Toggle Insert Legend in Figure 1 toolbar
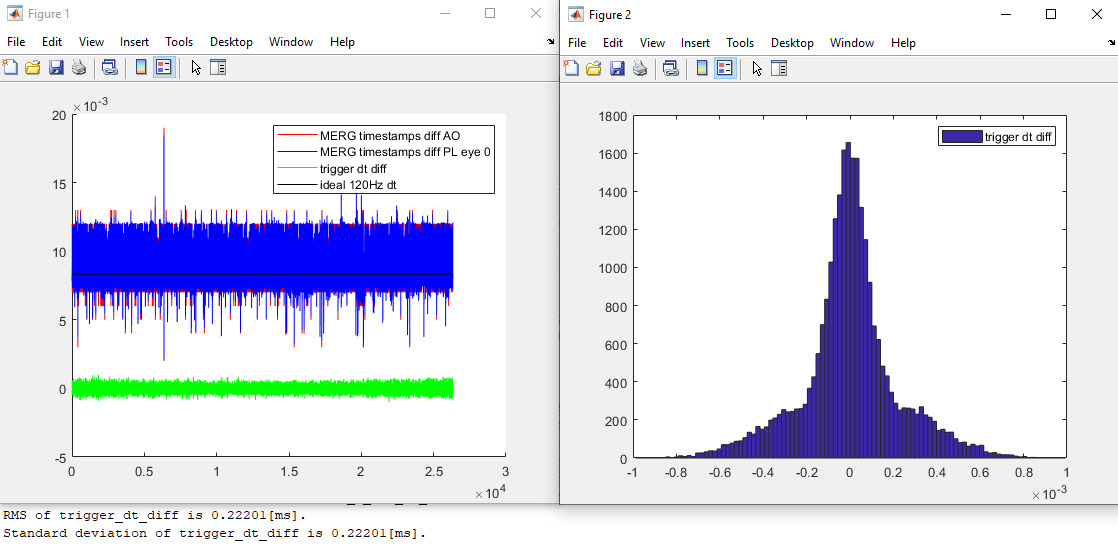This screenshot has width=1118, height=546. pos(165,68)
